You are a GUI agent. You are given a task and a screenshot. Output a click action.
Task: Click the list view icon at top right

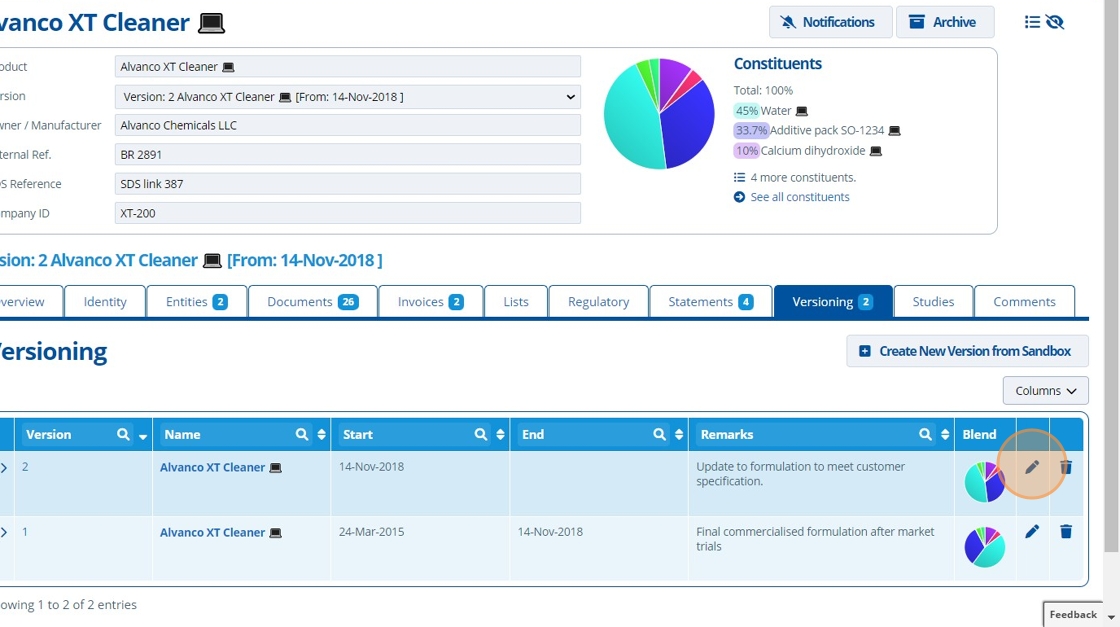1032,22
